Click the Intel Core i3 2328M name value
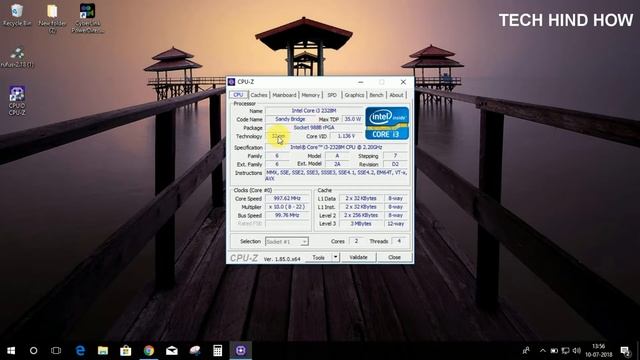Screen dimensions: 640x360 tap(313, 111)
